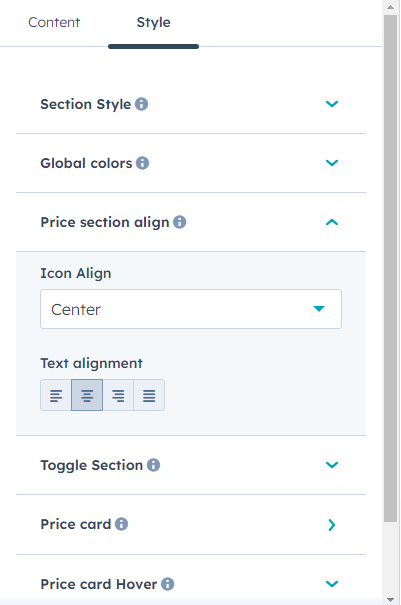Click info icon next to Global colors
The height and width of the screenshot is (605, 401).
142,163
